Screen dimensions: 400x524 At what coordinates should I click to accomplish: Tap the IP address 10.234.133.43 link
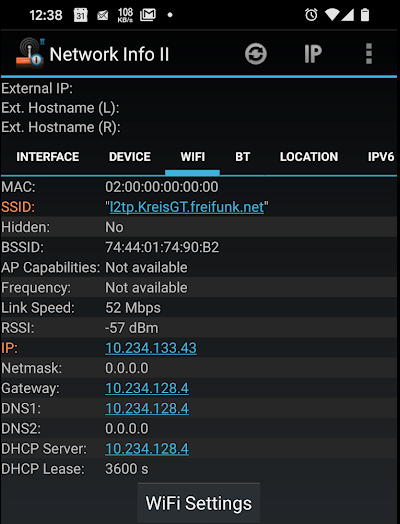tap(151, 348)
